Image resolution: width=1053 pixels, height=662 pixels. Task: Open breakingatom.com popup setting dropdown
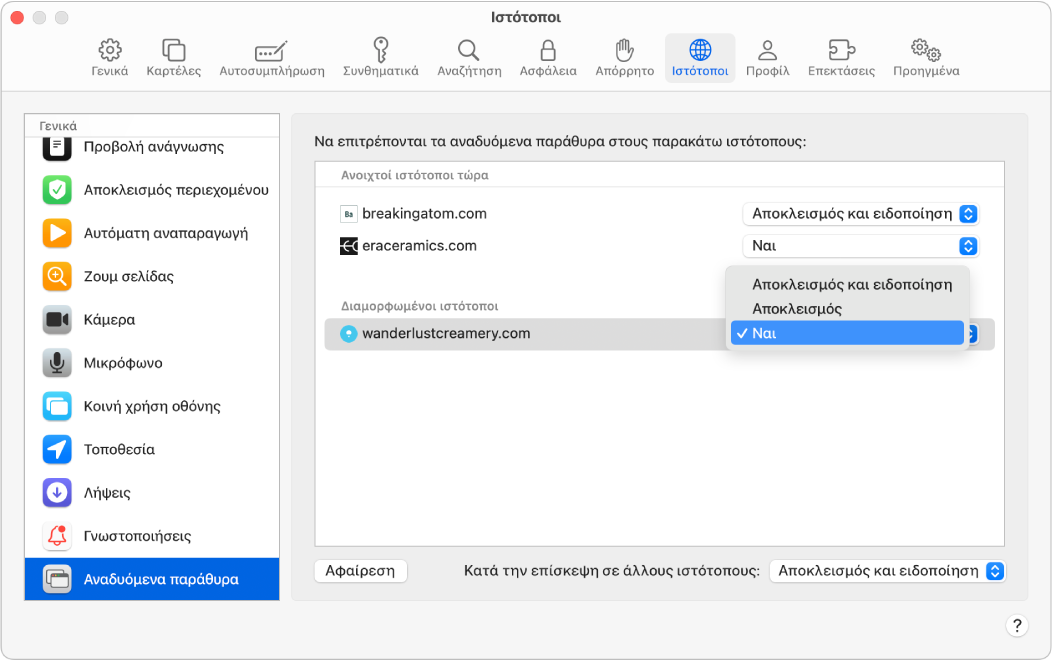[x=860, y=214]
